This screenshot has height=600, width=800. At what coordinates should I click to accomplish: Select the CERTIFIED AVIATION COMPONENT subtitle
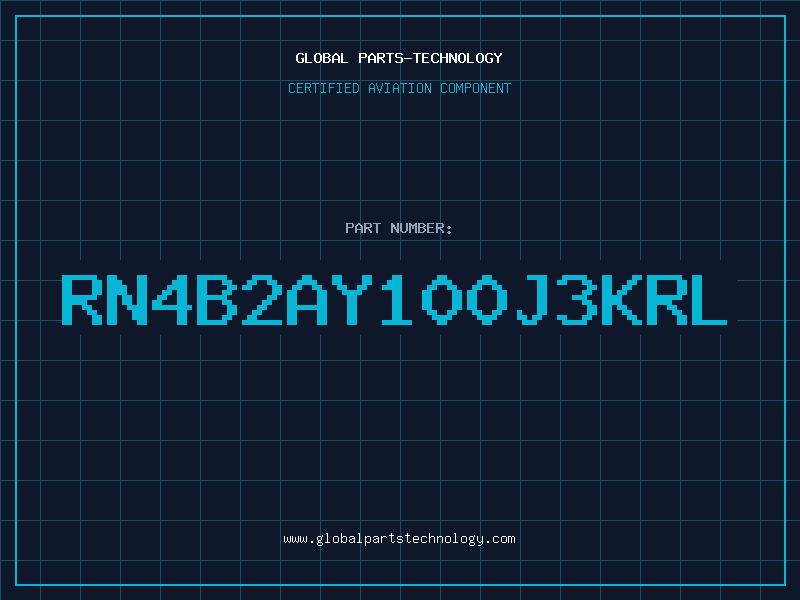click(399, 88)
